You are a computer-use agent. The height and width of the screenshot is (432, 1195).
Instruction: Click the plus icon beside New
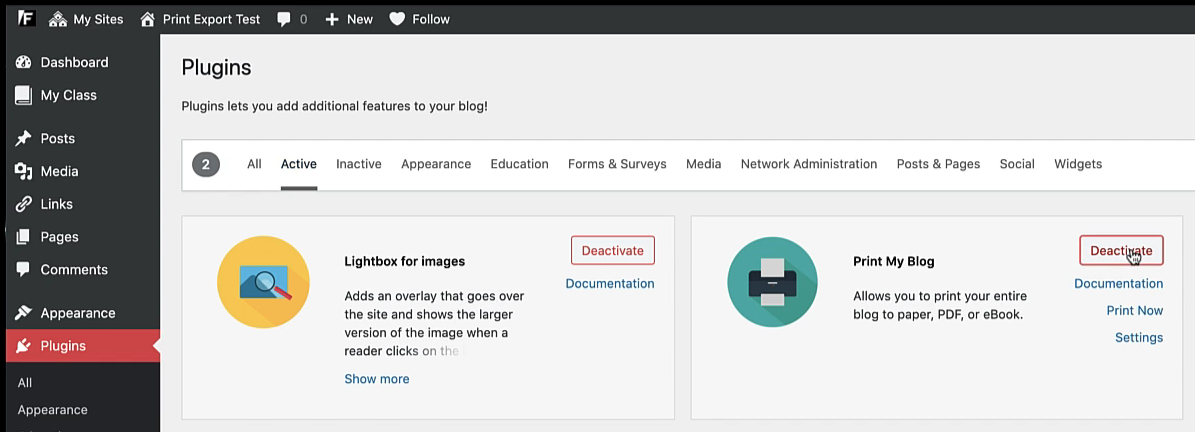332,19
